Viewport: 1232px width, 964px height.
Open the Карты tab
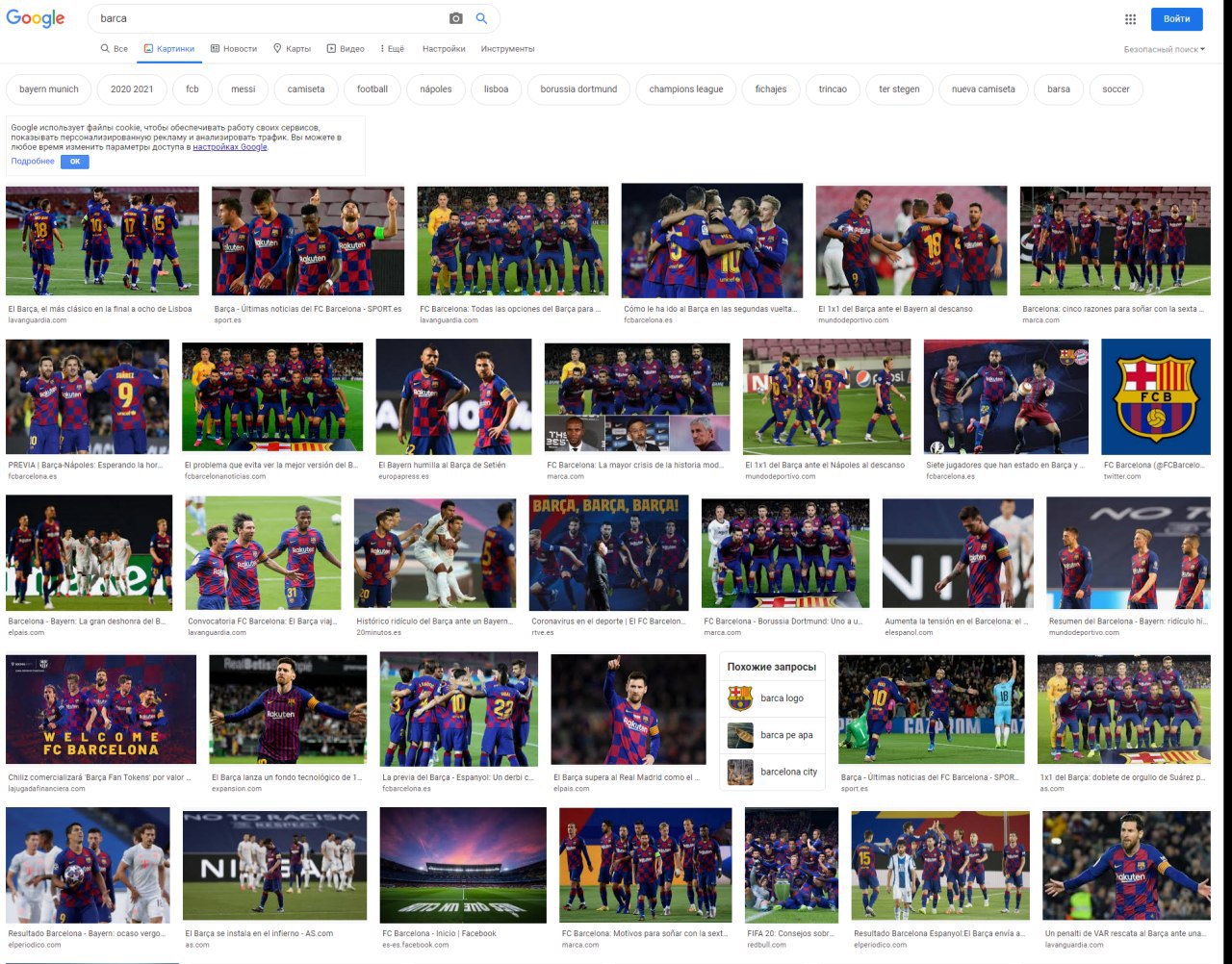[x=292, y=48]
